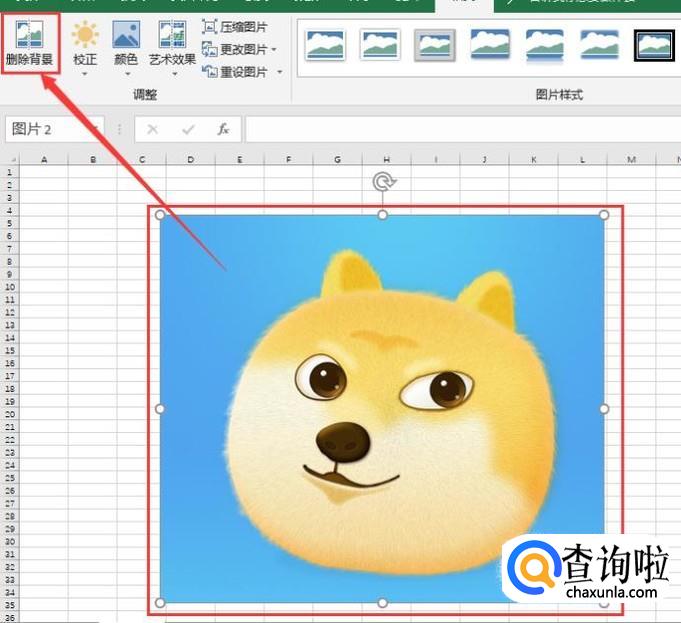Viewport: 681px width, 623px height.
Task: Click the Select All corner triangle
Action: pyautogui.click(x=13, y=159)
